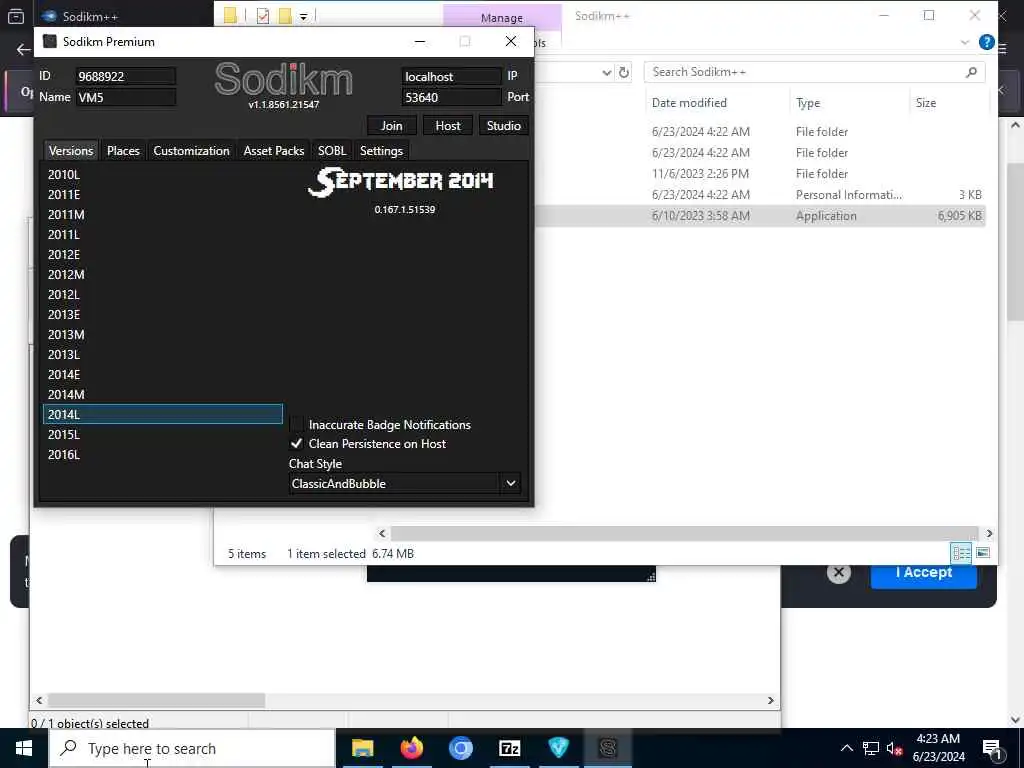Edit the Name field VM5

[125, 97]
